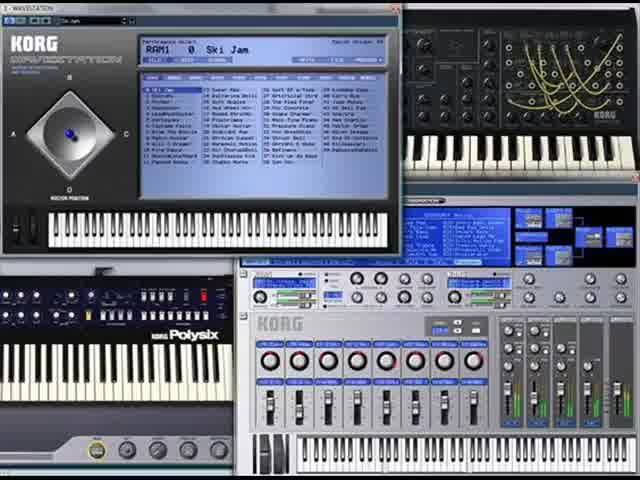Image resolution: width=640 pixels, height=480 pixels.
Task: Click point C label beside vector joystick
Action: click(x=126, y=134)
